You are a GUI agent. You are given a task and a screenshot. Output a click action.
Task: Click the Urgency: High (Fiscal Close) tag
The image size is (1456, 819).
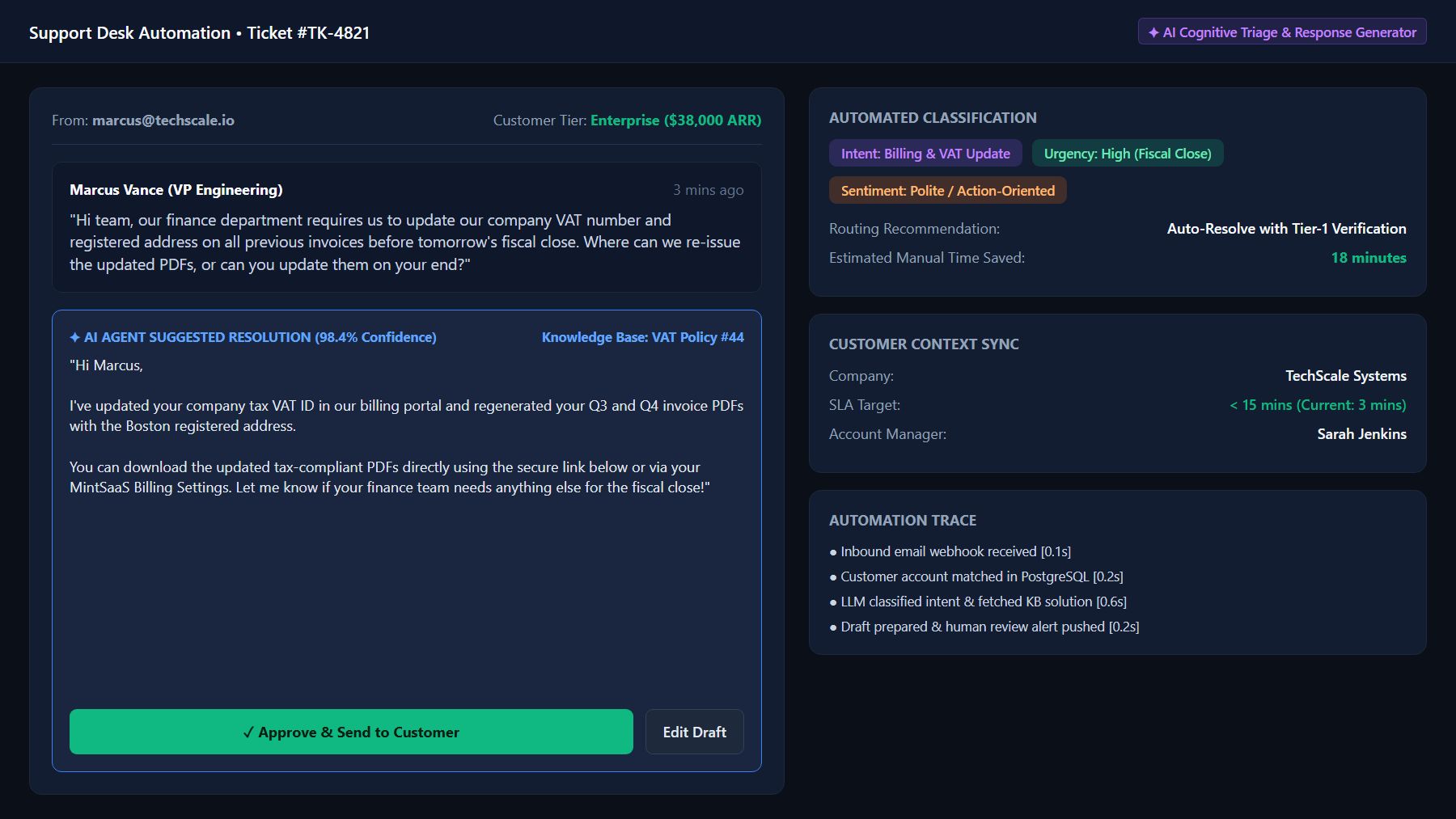(1128, 154)
